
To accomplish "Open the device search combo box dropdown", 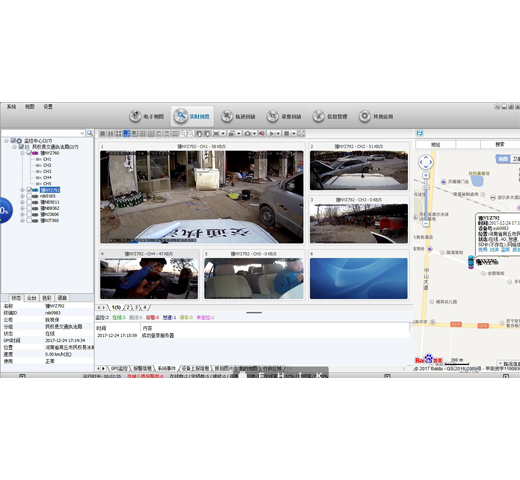I will pyautogui.click(x=82, y=133).
